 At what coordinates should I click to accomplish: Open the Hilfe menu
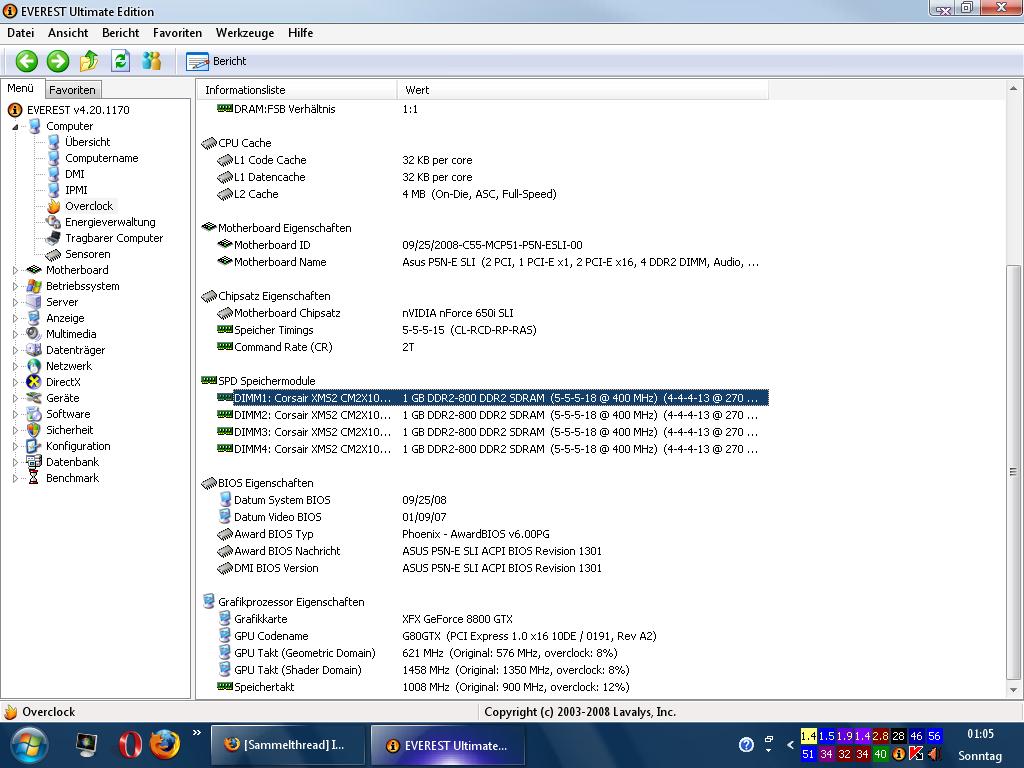(x=300, y=33)
